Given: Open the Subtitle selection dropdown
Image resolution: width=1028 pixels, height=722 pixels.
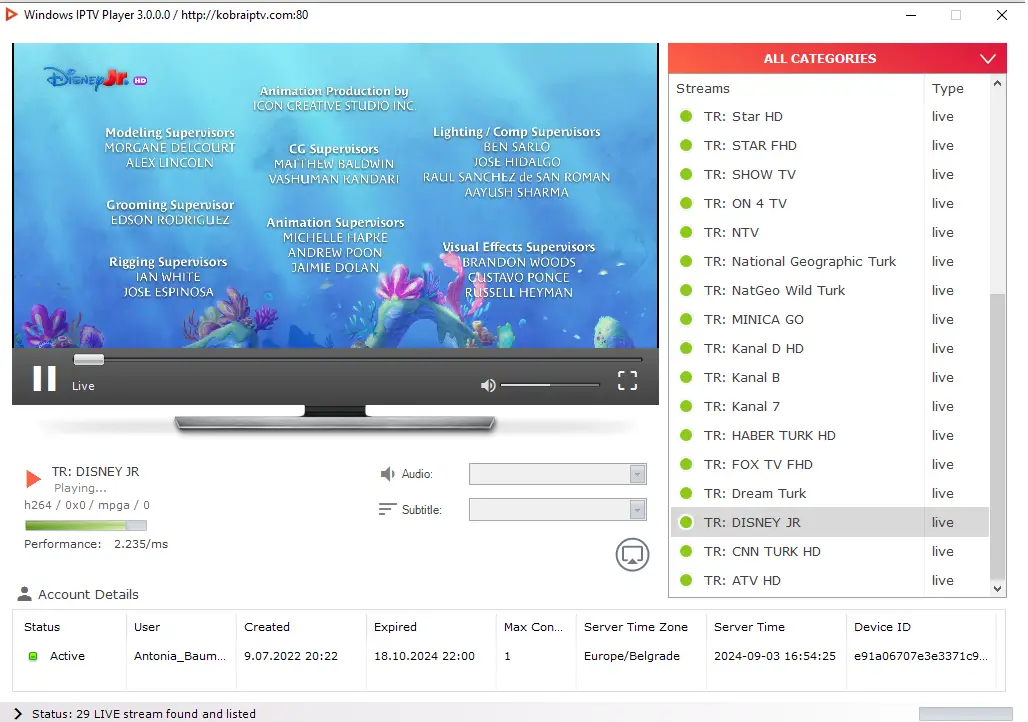Looking at the screenshot, I should tap(557, 510).
